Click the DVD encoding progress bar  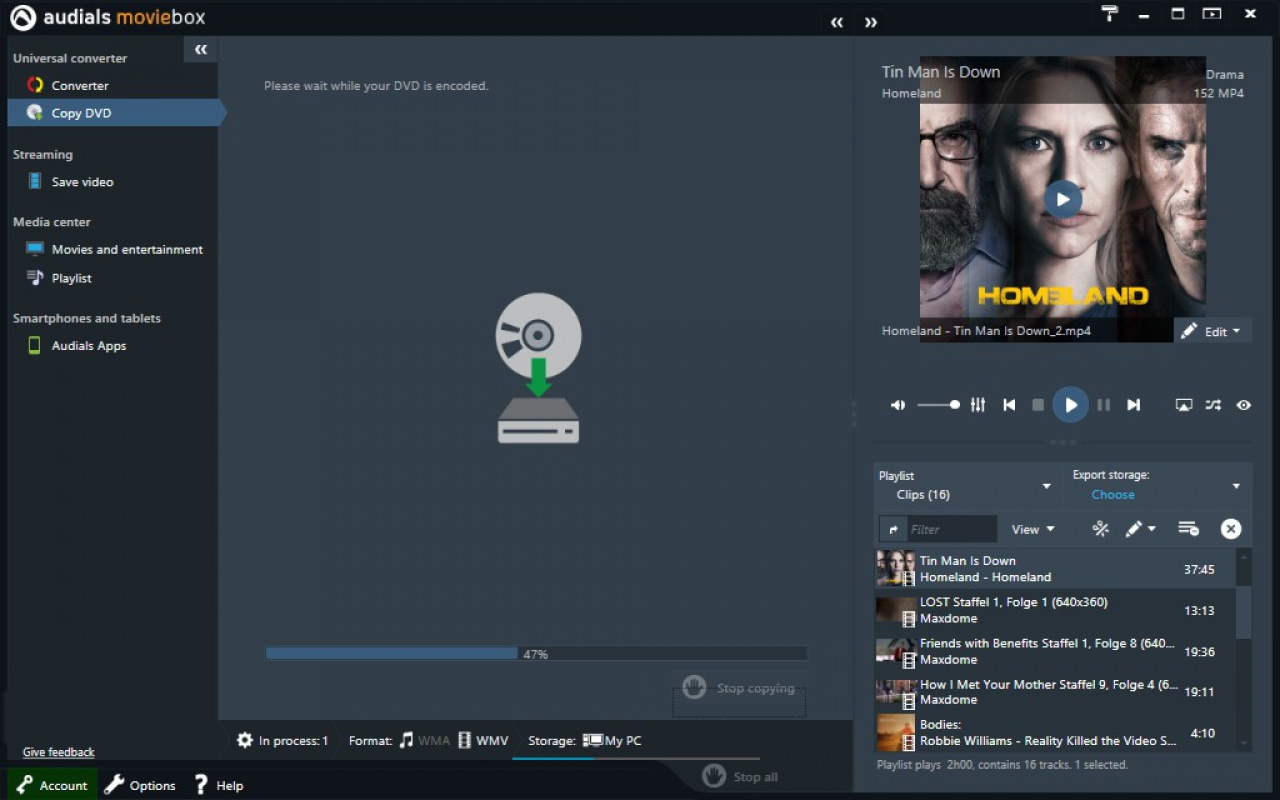536,654
